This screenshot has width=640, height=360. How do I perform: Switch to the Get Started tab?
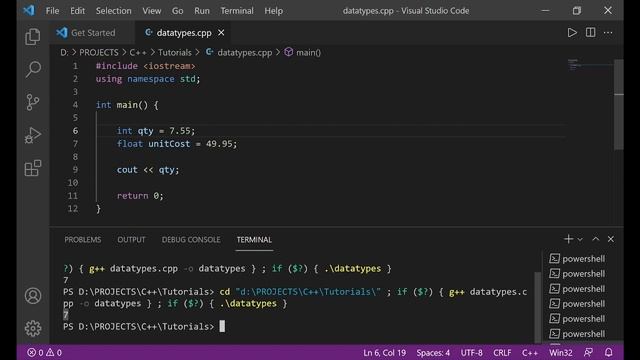click(x=93, y=33)
